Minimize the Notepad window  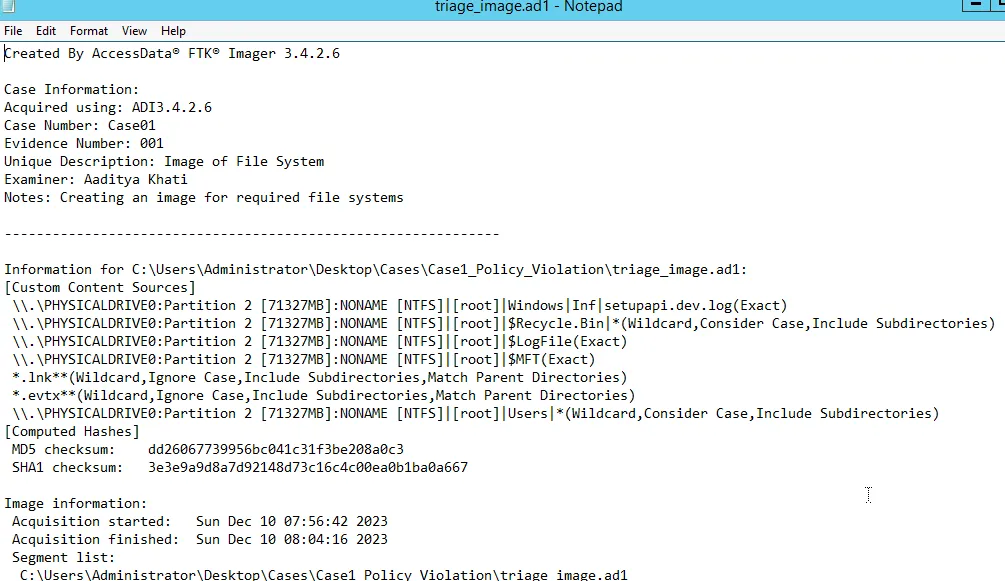tap(975, 6)
